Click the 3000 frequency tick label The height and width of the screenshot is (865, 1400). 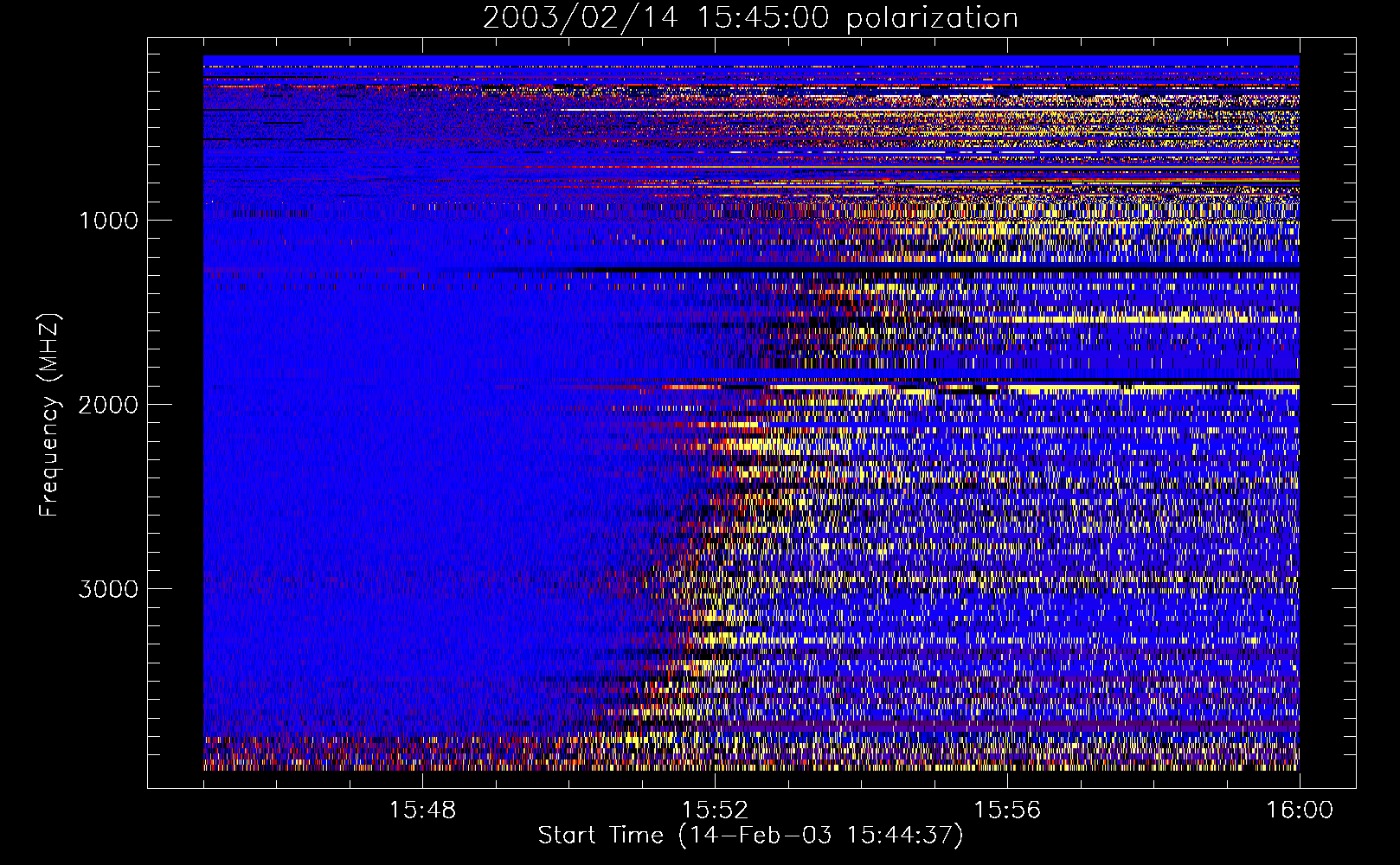108,589
